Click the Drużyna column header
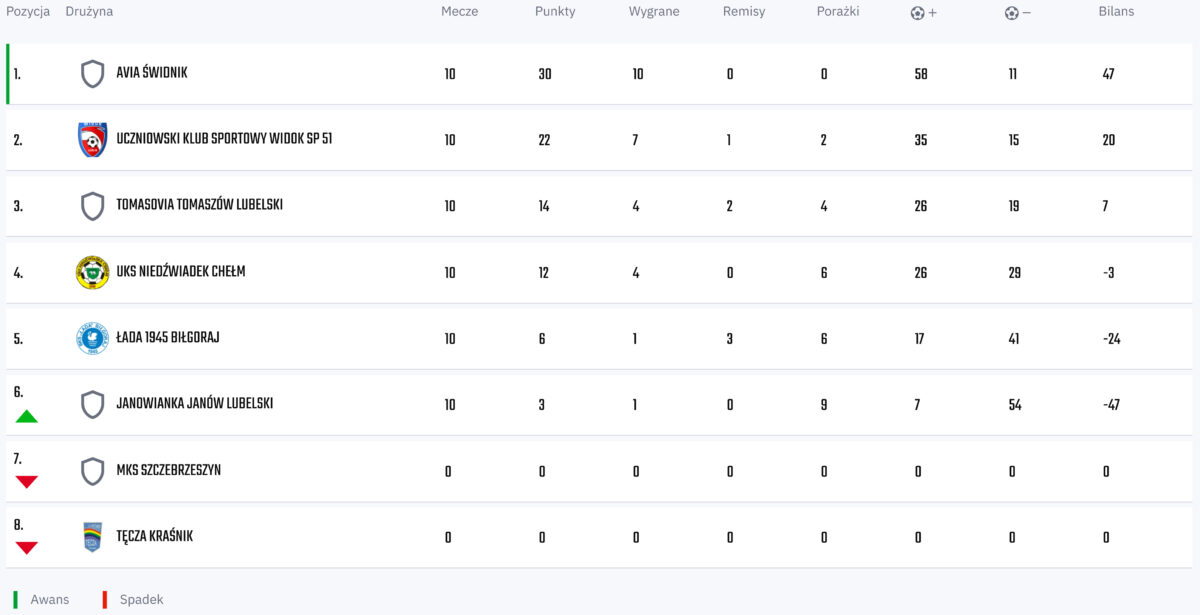This screenshot has width=1200, height=615. (89, 12)
